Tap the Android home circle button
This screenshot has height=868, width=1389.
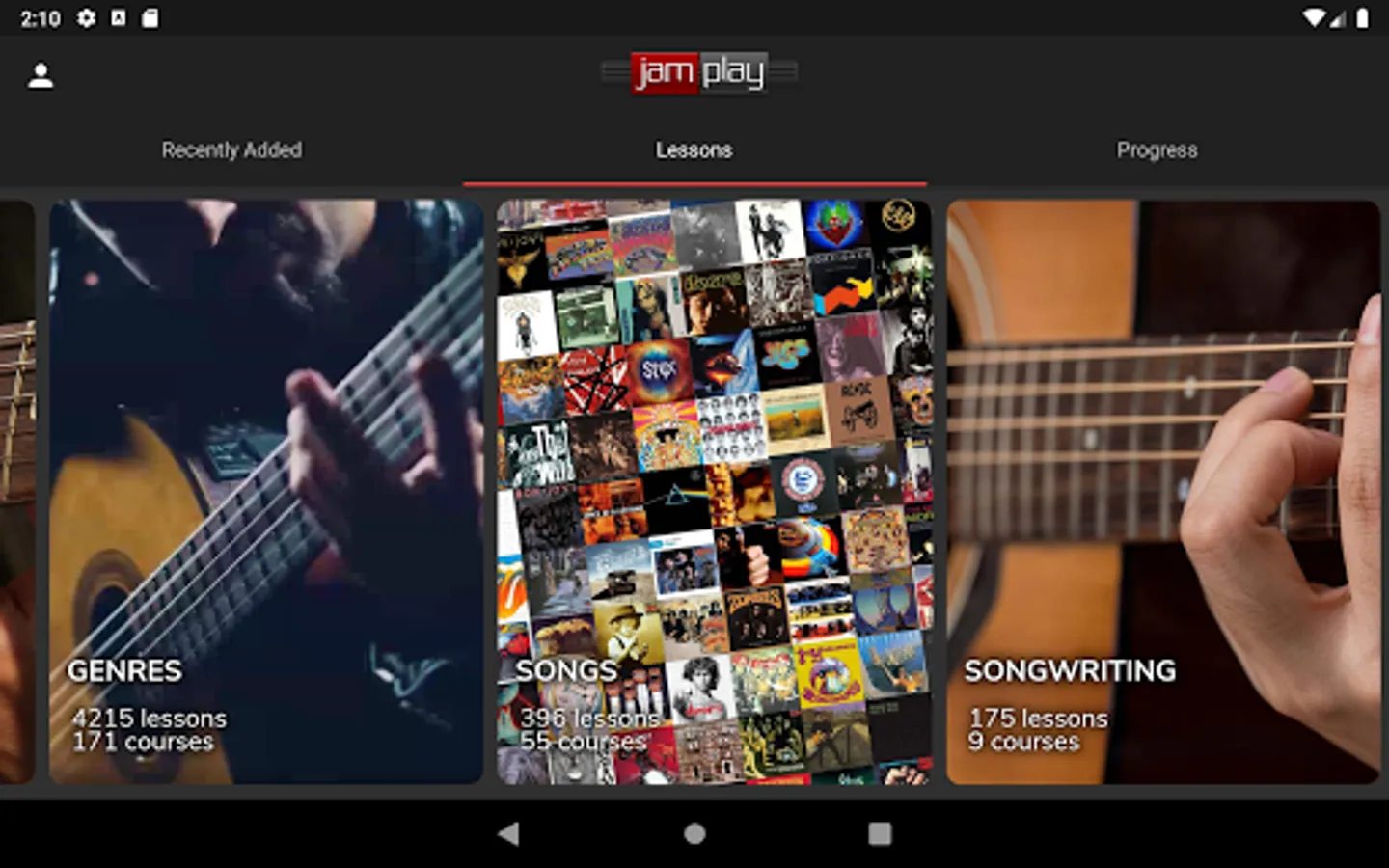coord(694,833)
